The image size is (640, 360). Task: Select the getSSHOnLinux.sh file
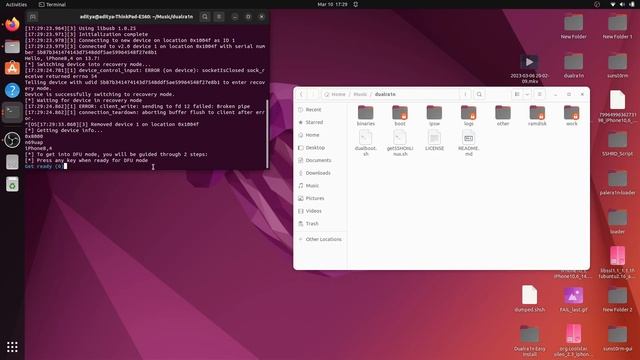(400, 143)
